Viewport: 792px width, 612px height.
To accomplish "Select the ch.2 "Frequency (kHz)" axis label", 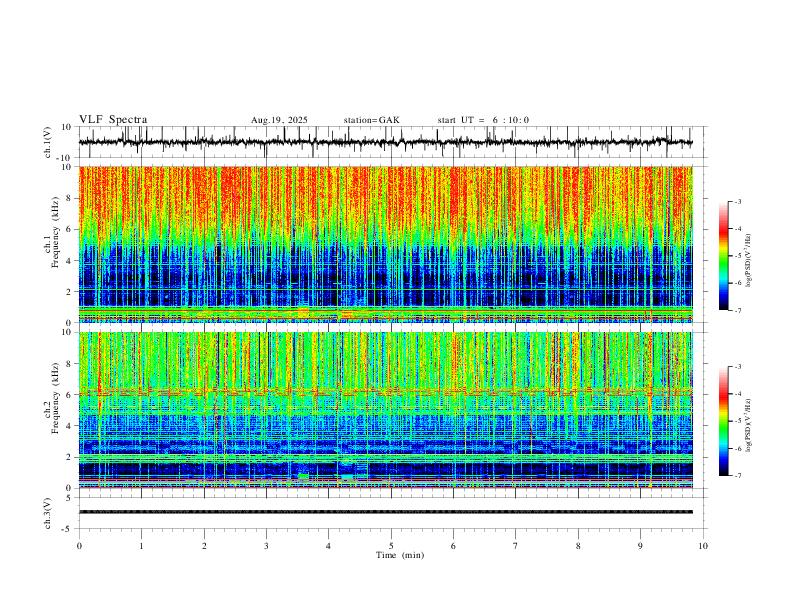I will (x=55, y=398).
